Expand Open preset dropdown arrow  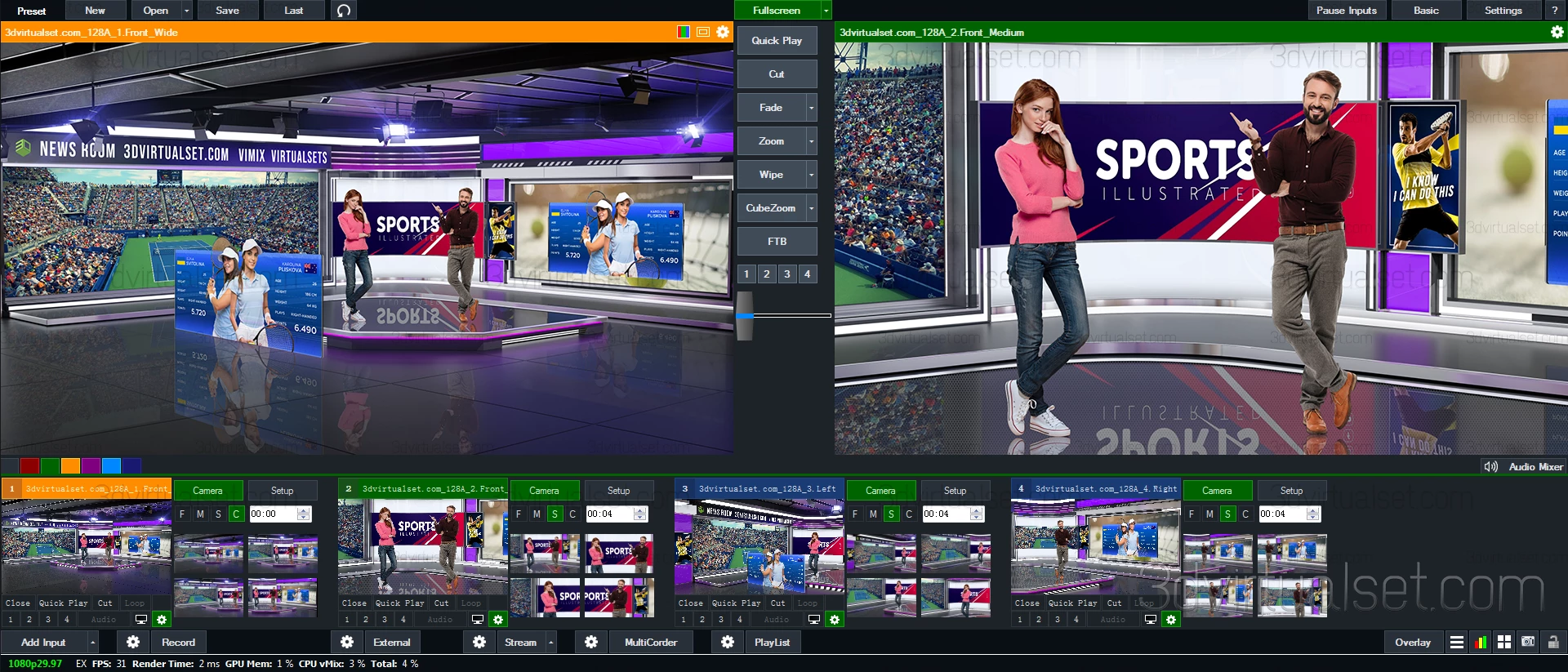pyautogui.click(x=187, y=11)
